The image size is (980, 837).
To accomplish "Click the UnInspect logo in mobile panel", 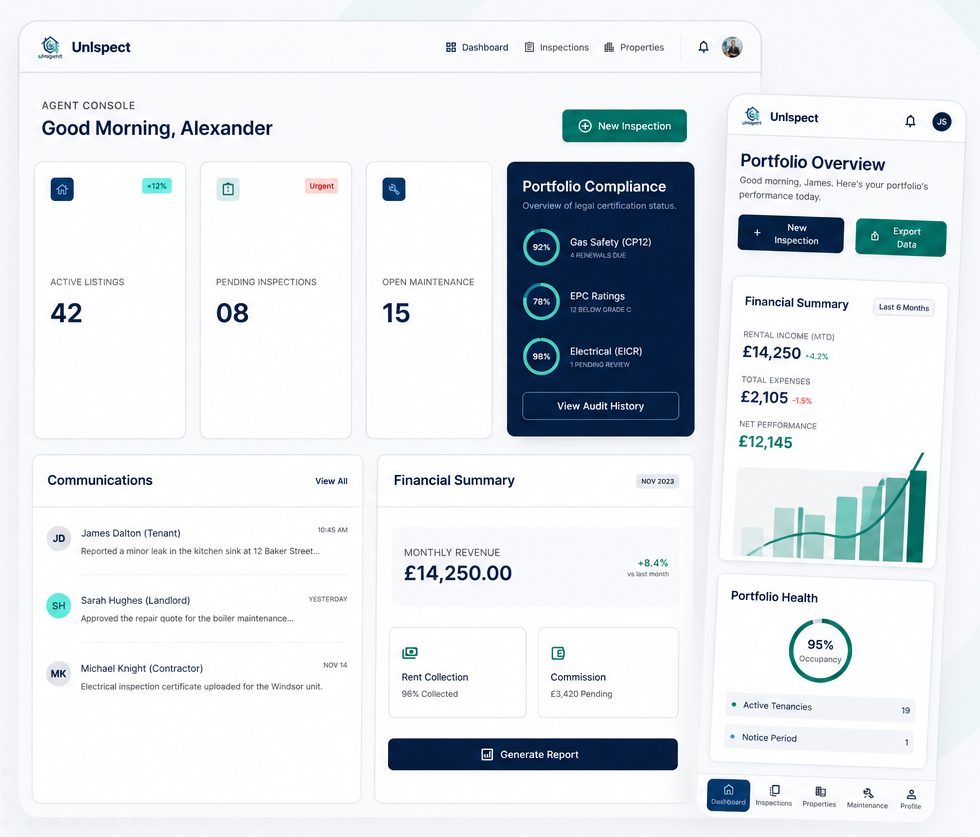I will click(752, 116).
